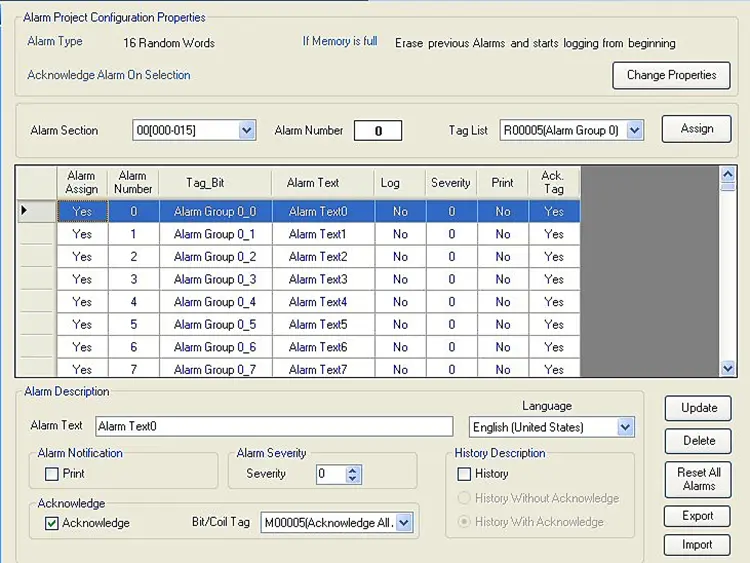
Task: Select the Alarm Group 0_2 cell
Action: (215, 256)
